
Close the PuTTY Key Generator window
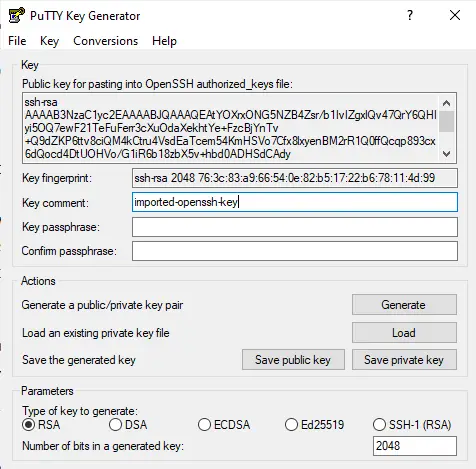click(455, 15)
